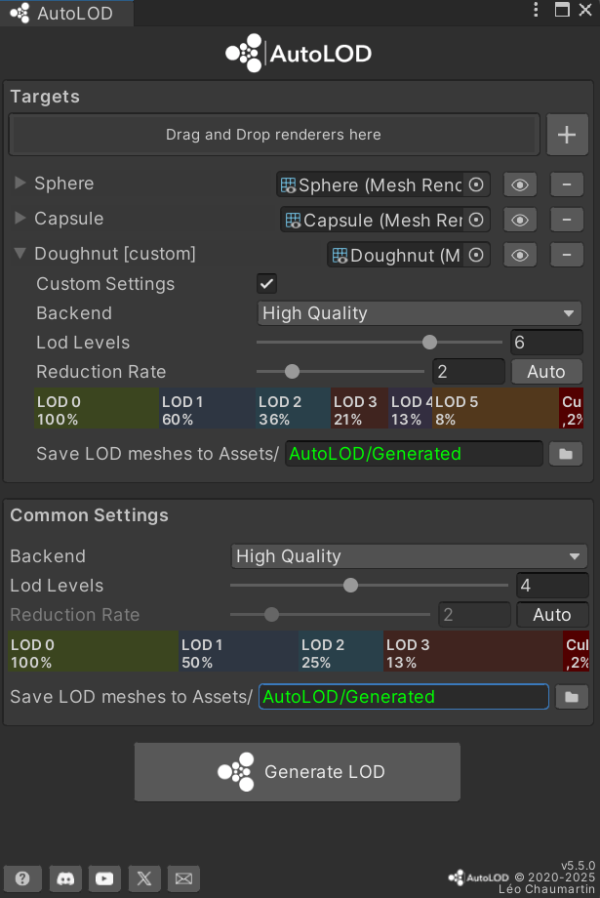
Task: Open the YouTube channel icon
Action: coord(104,878)
